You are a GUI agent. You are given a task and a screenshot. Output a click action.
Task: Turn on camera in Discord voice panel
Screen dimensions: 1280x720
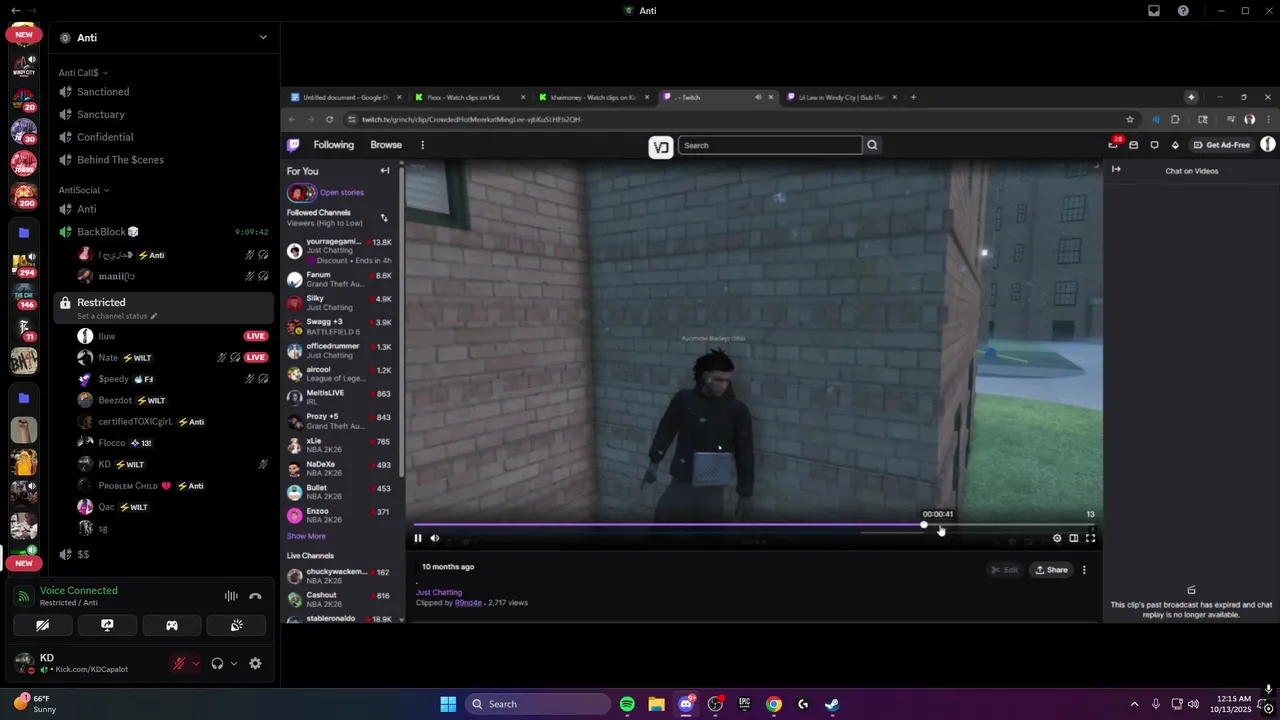point(42,625)
